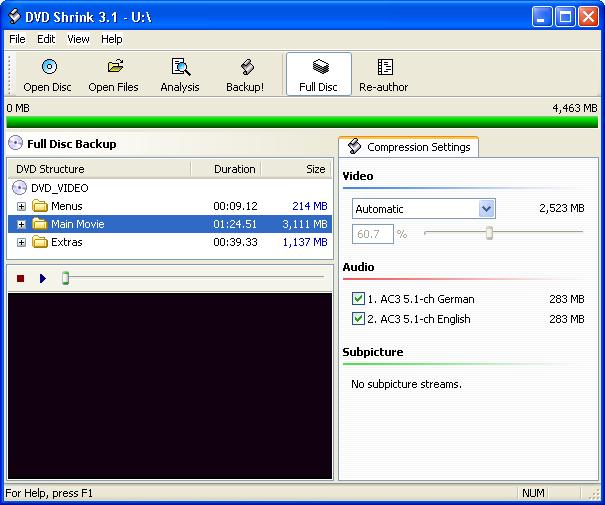This screenshot has height=505, width=605.
Task: Click the 3,111 MB size value
Action: click(305, 224)
